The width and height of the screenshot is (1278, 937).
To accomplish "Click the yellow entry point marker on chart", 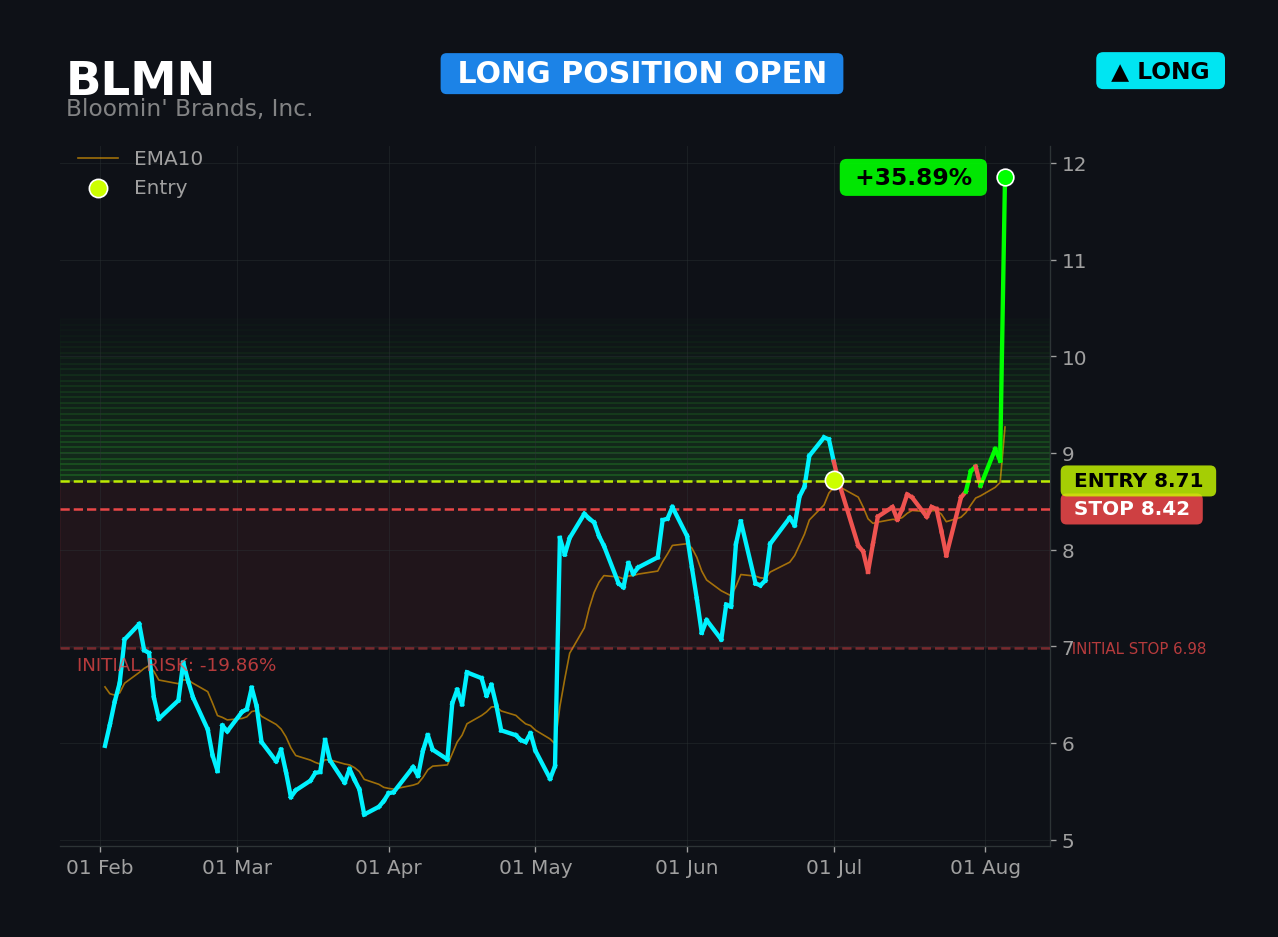I will [834, 480].
